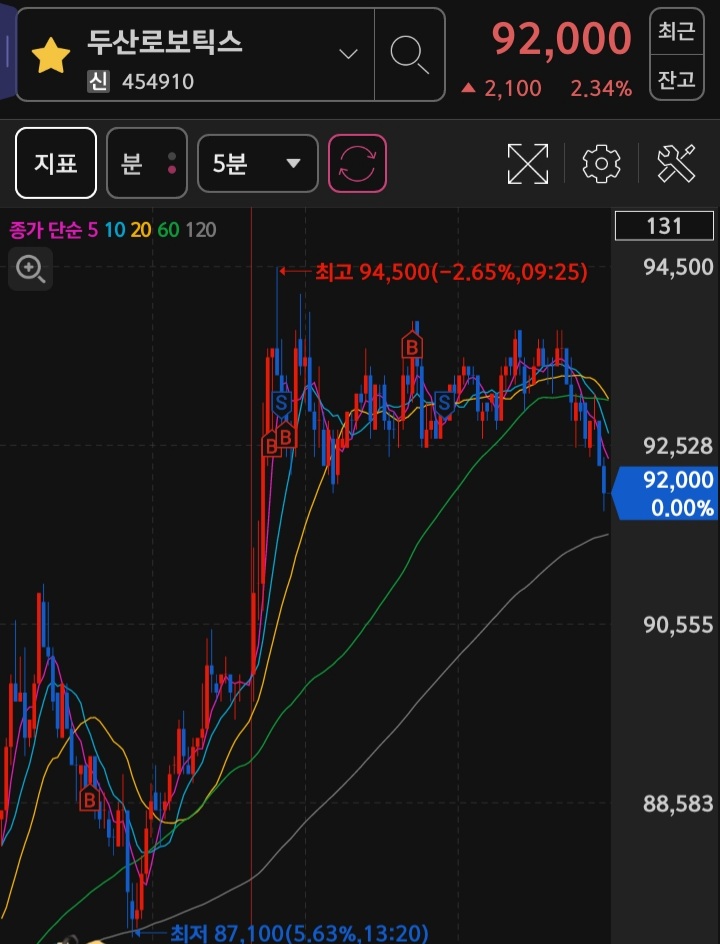Screen dimensions: 720x944
Task: Click the topmost B buy marker
Action: [412, 346]
